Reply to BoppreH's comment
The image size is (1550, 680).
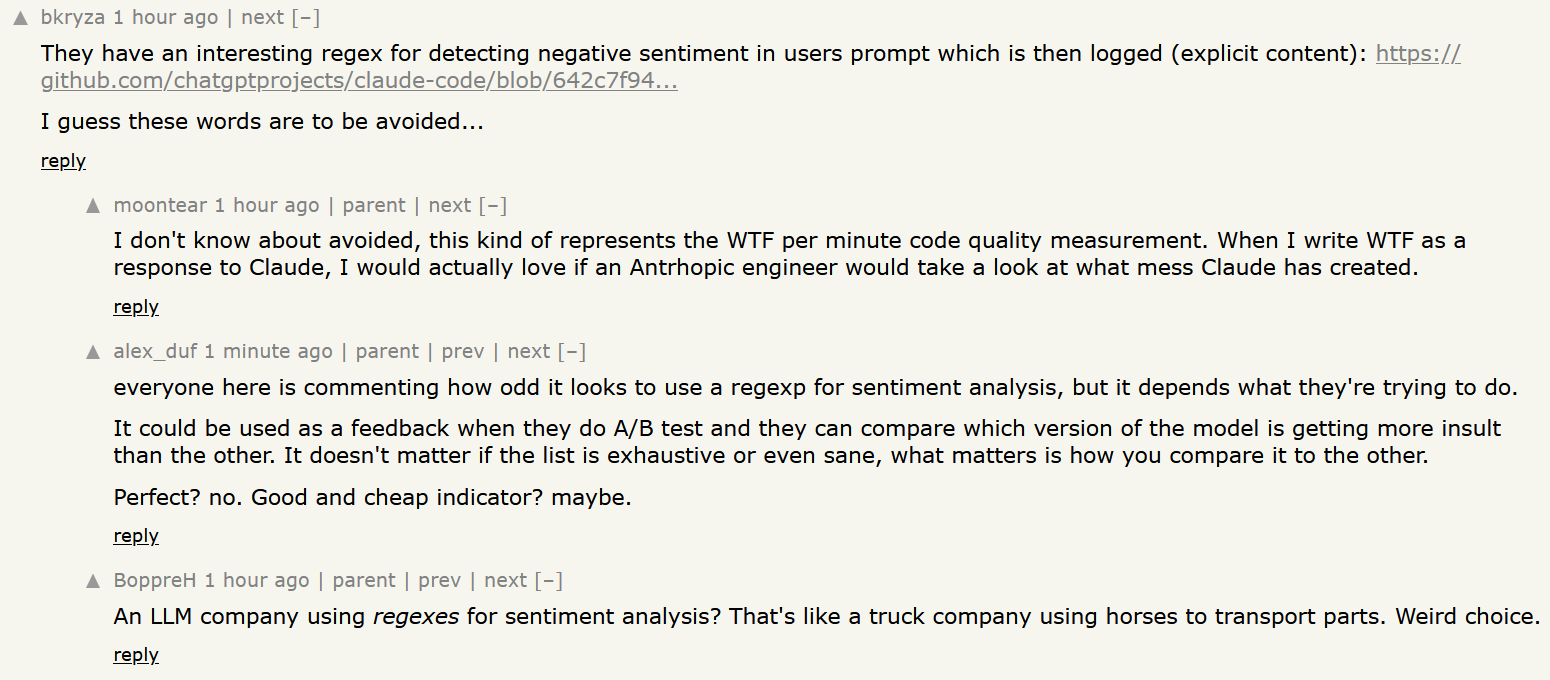point(135,655)
